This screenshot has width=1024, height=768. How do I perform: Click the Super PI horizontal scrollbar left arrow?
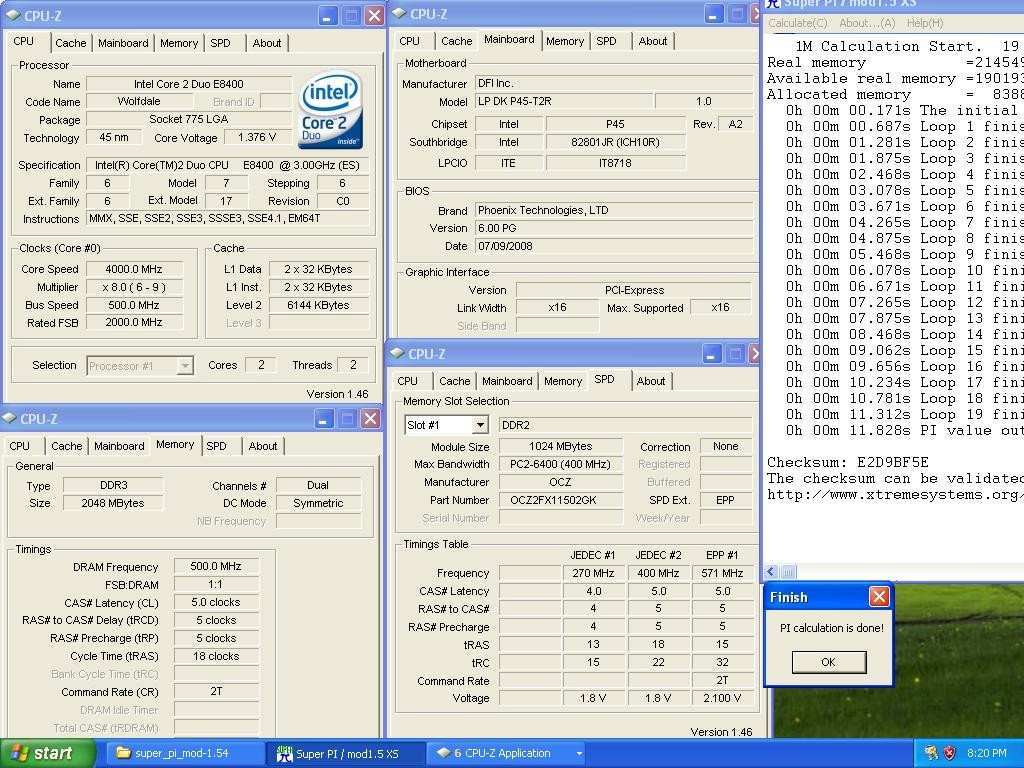point(771,572)
